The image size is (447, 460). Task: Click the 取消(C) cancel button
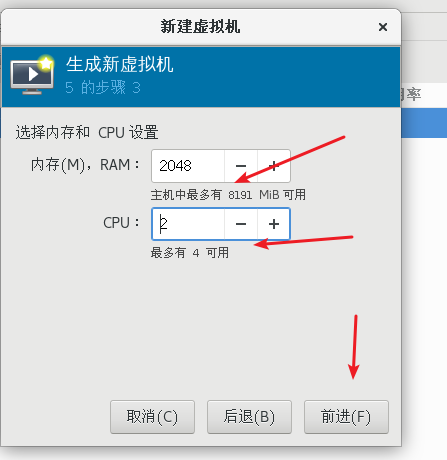coord(152,417)
